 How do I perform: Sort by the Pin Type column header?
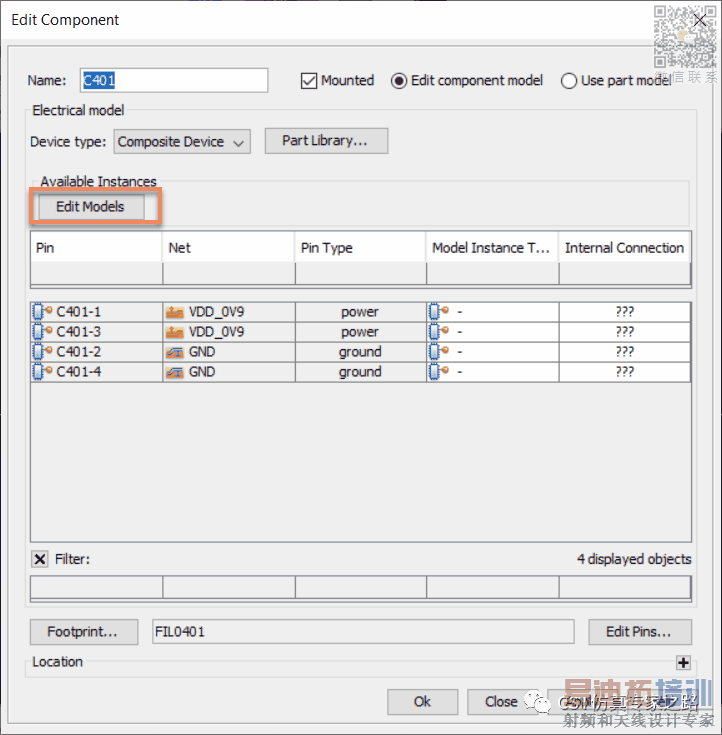click(361, 248)
